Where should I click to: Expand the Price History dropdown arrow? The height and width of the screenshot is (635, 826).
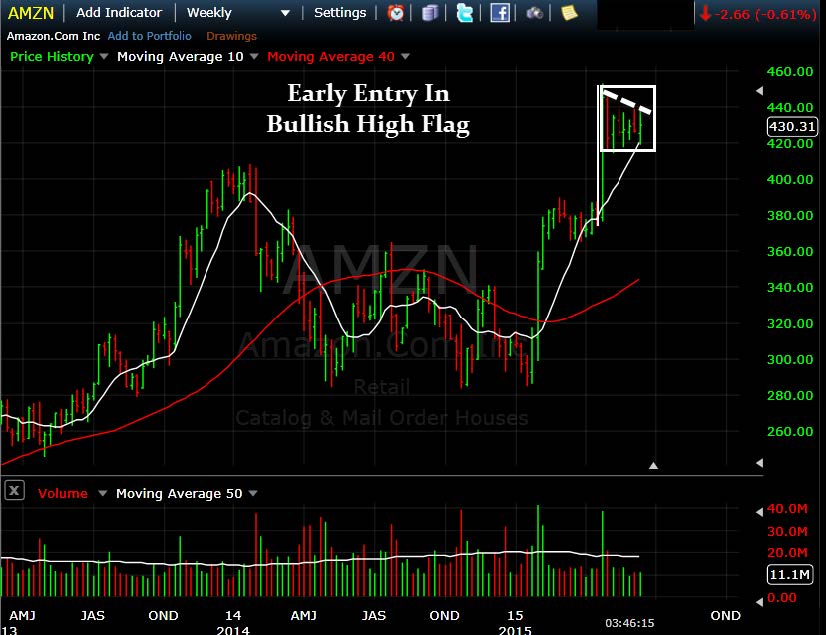coord(104,56)
